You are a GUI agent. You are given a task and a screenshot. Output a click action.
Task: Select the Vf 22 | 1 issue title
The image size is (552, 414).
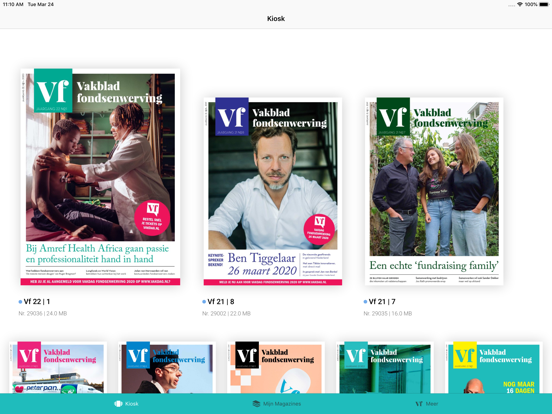(x=37, y=302)
